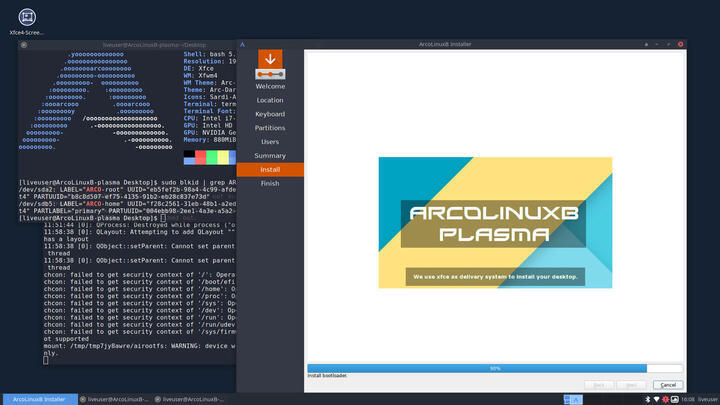The height and width of the screenshot is (405, 720).
Task: Select the Location step in sidebar
Action: point(270,100)
